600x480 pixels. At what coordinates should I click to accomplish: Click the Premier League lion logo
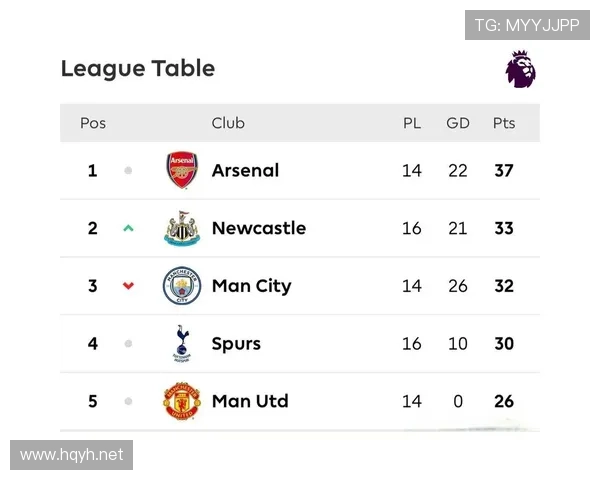point(520,68)
